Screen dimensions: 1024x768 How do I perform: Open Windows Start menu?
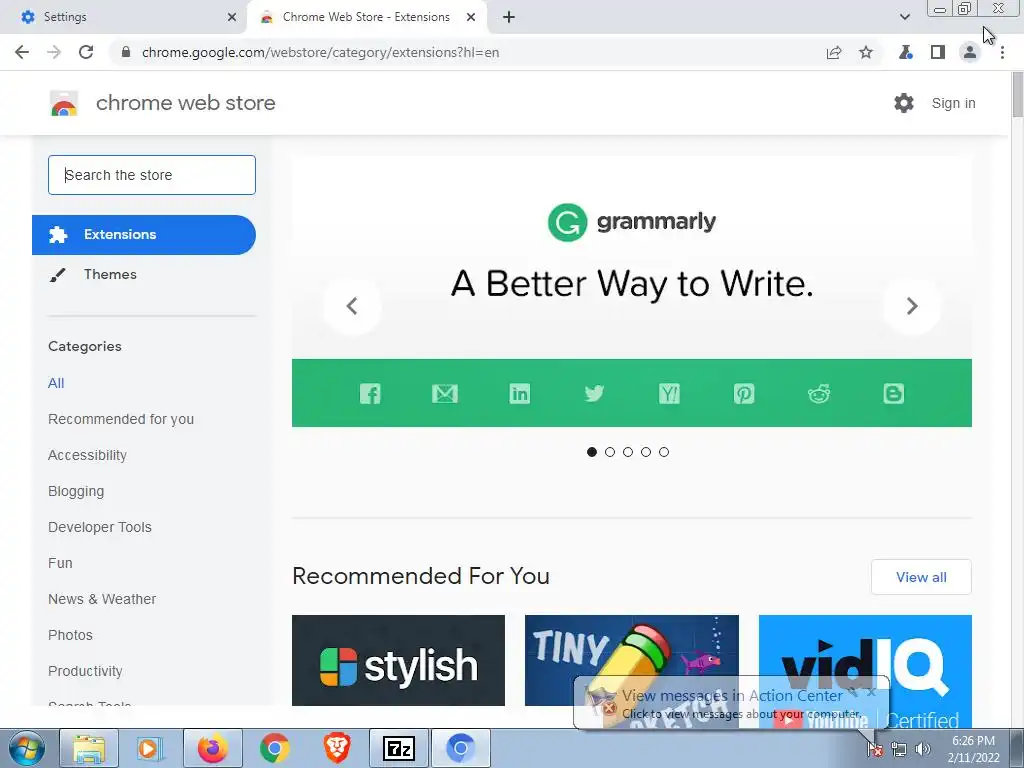pyautogui.click(x=27, y=748)
